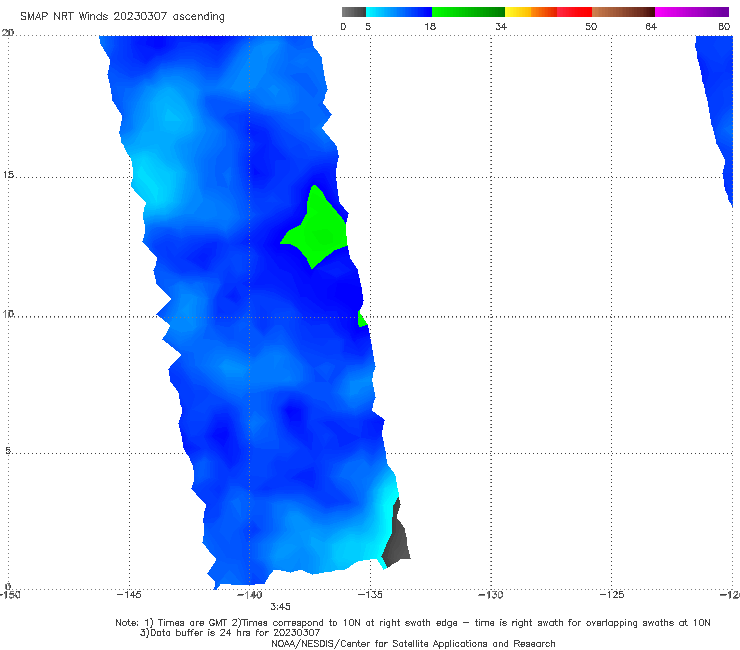Screen dimensions: 740x650
Task: Click the magenta-purple 64-80 color bar segment
Action: tap(692, 12)
